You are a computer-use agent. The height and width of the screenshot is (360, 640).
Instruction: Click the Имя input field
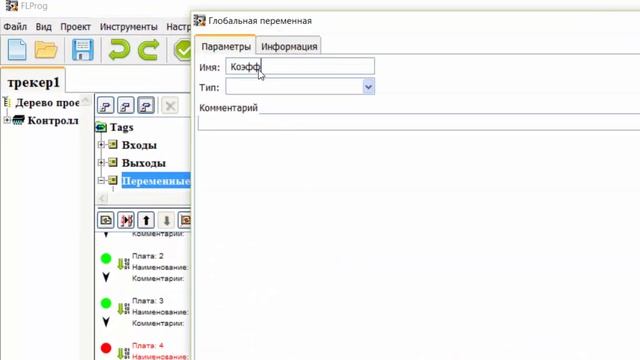[x=300, y=66]
